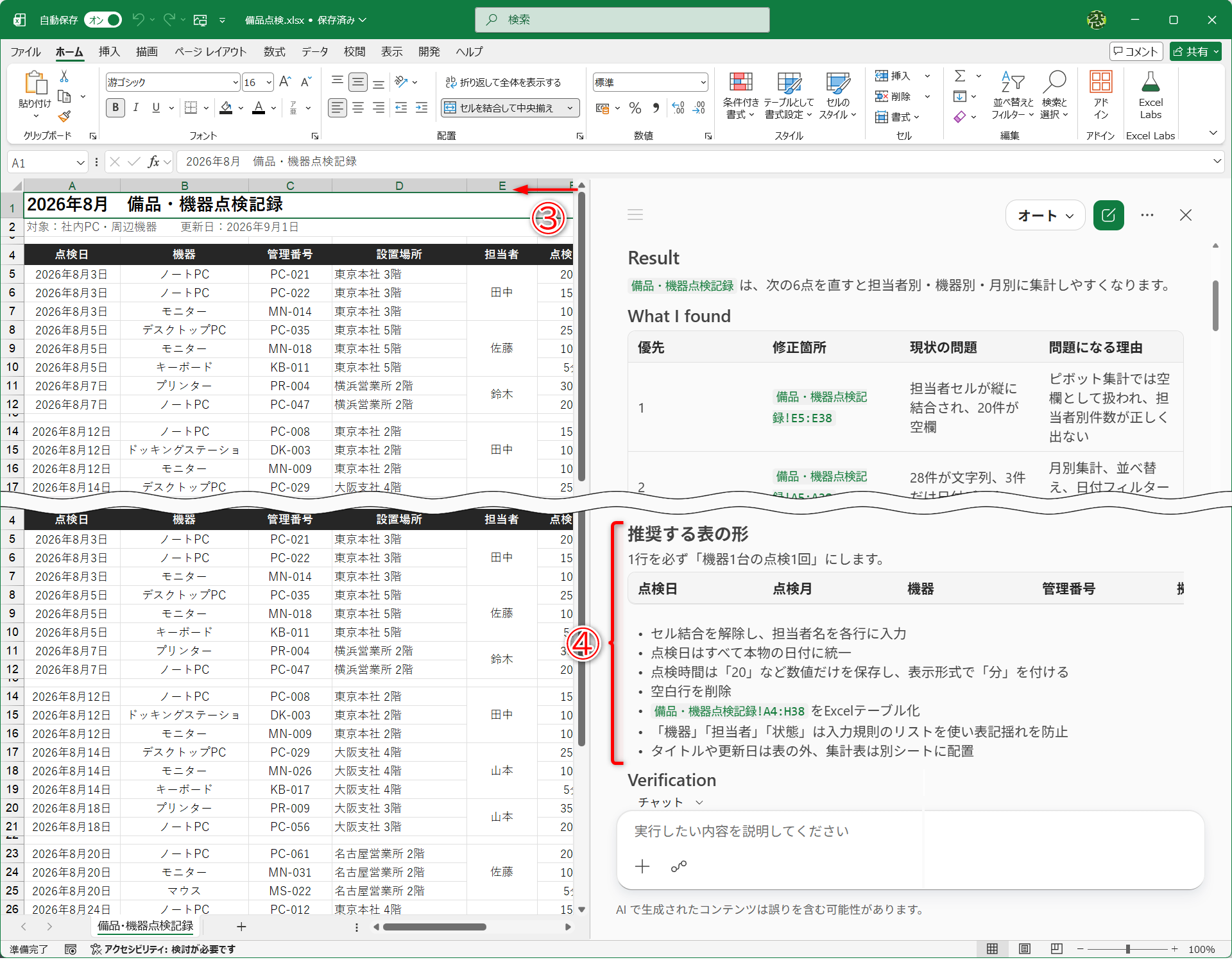
Task: Toggle Italic formatting
Action: (x=135, y=108)
